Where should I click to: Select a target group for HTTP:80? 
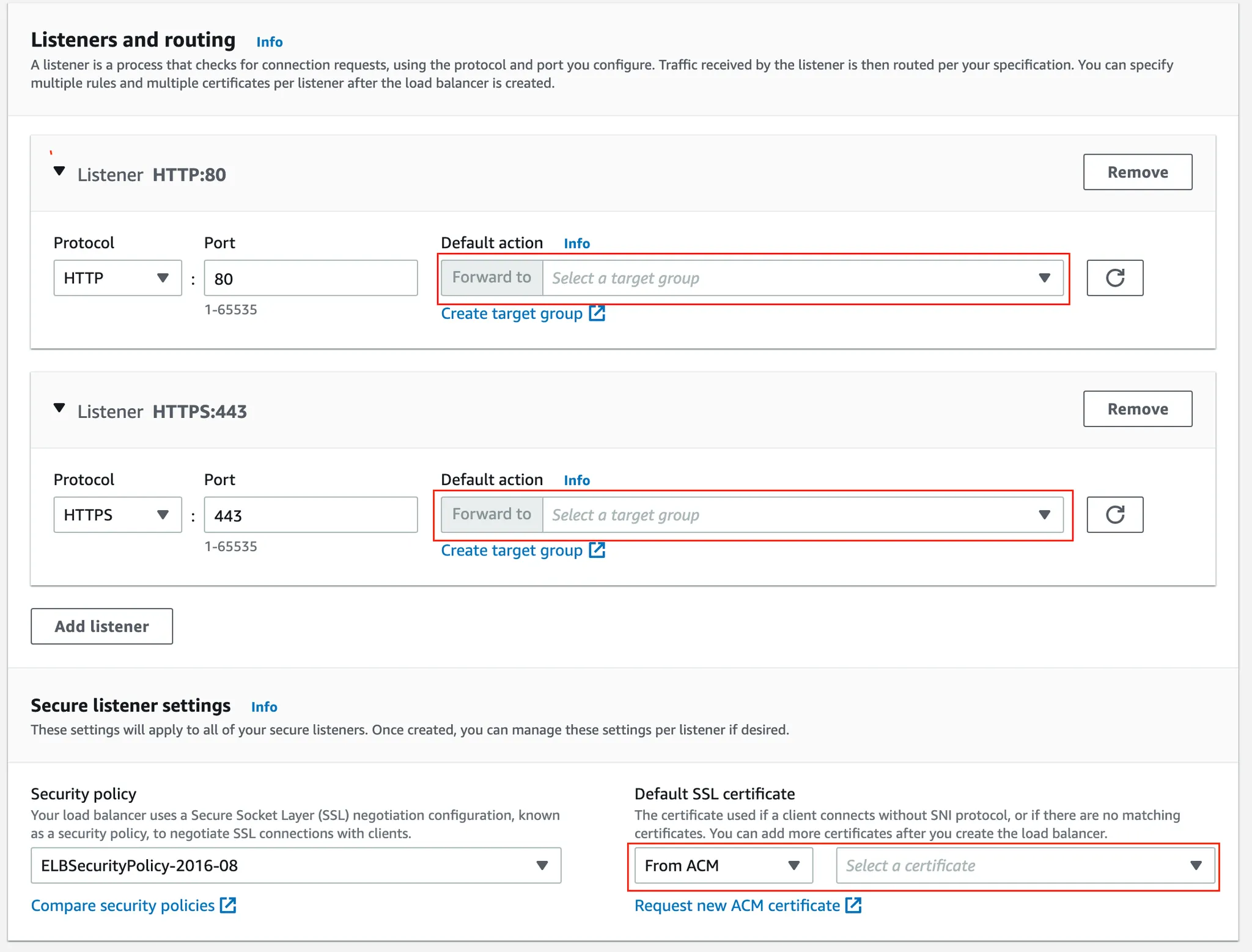(802, 278)
